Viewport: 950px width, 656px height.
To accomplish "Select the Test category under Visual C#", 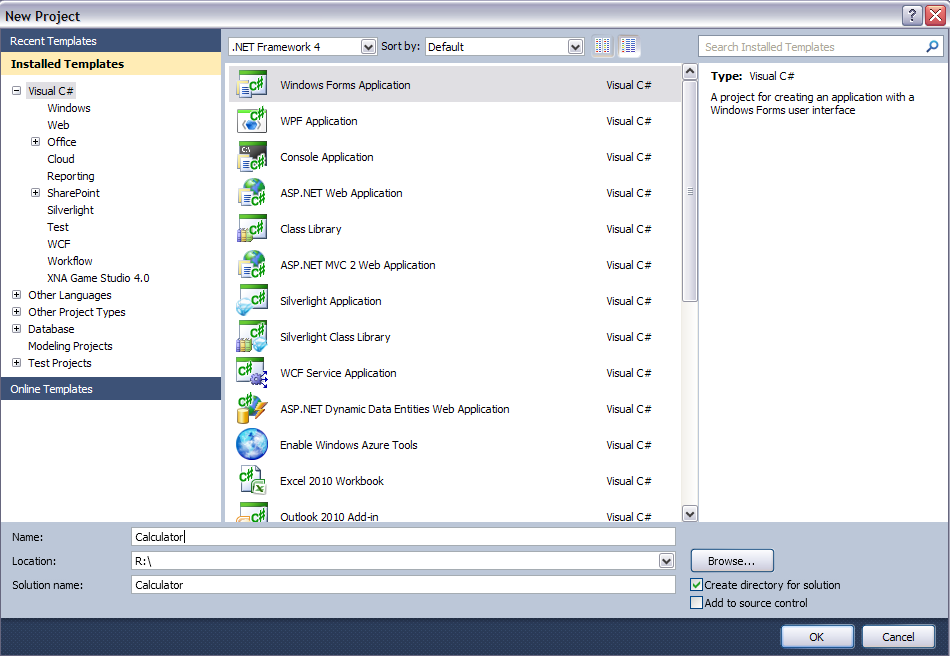I will (x=58, y=227).
